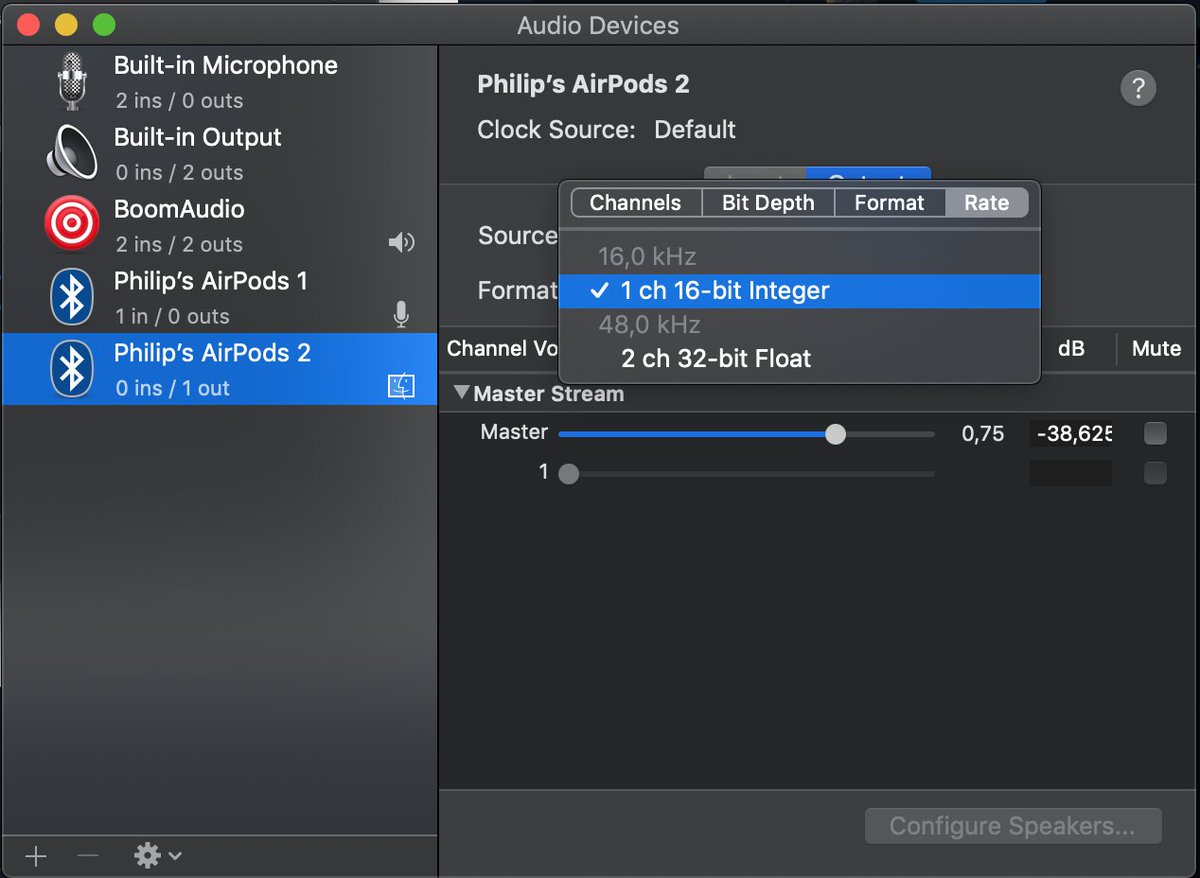Click the speaker indicator on BoomAudio row
The height and width of the screenshot is (878, 1200).
tap(401, 242)
